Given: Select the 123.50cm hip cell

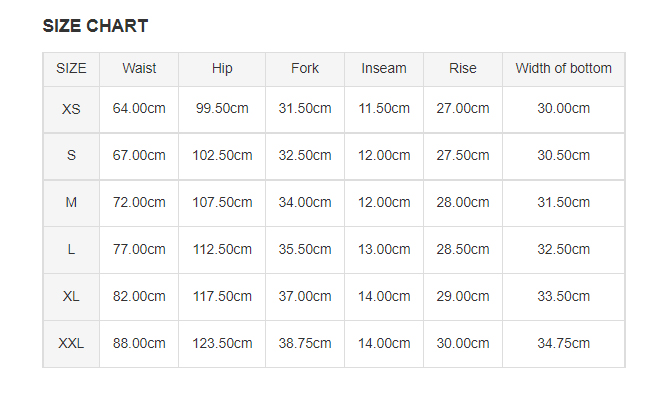Looking at the screenshot, I should (x=222, y=344).
